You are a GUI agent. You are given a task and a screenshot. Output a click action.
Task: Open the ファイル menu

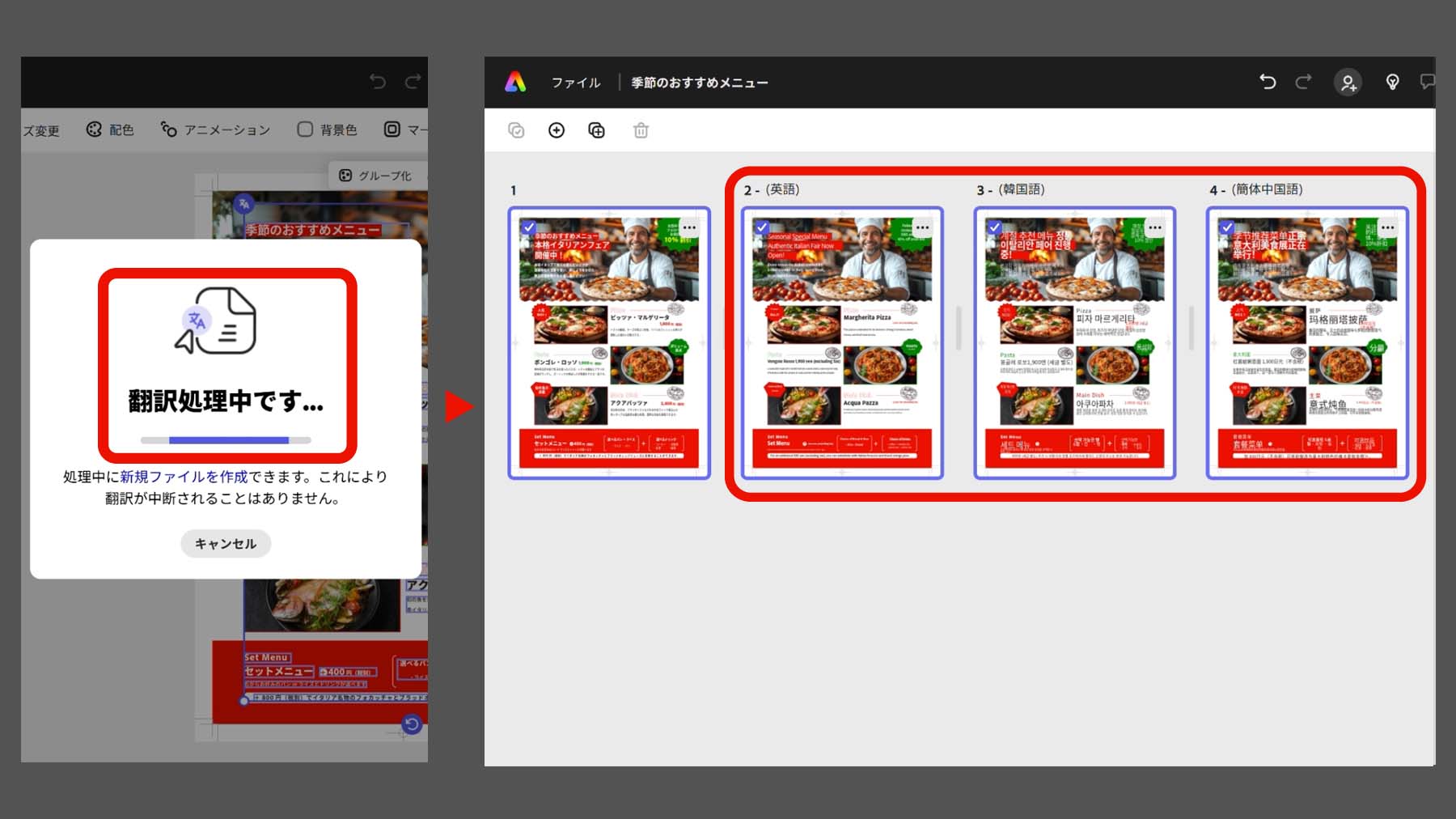click(576, 83)
